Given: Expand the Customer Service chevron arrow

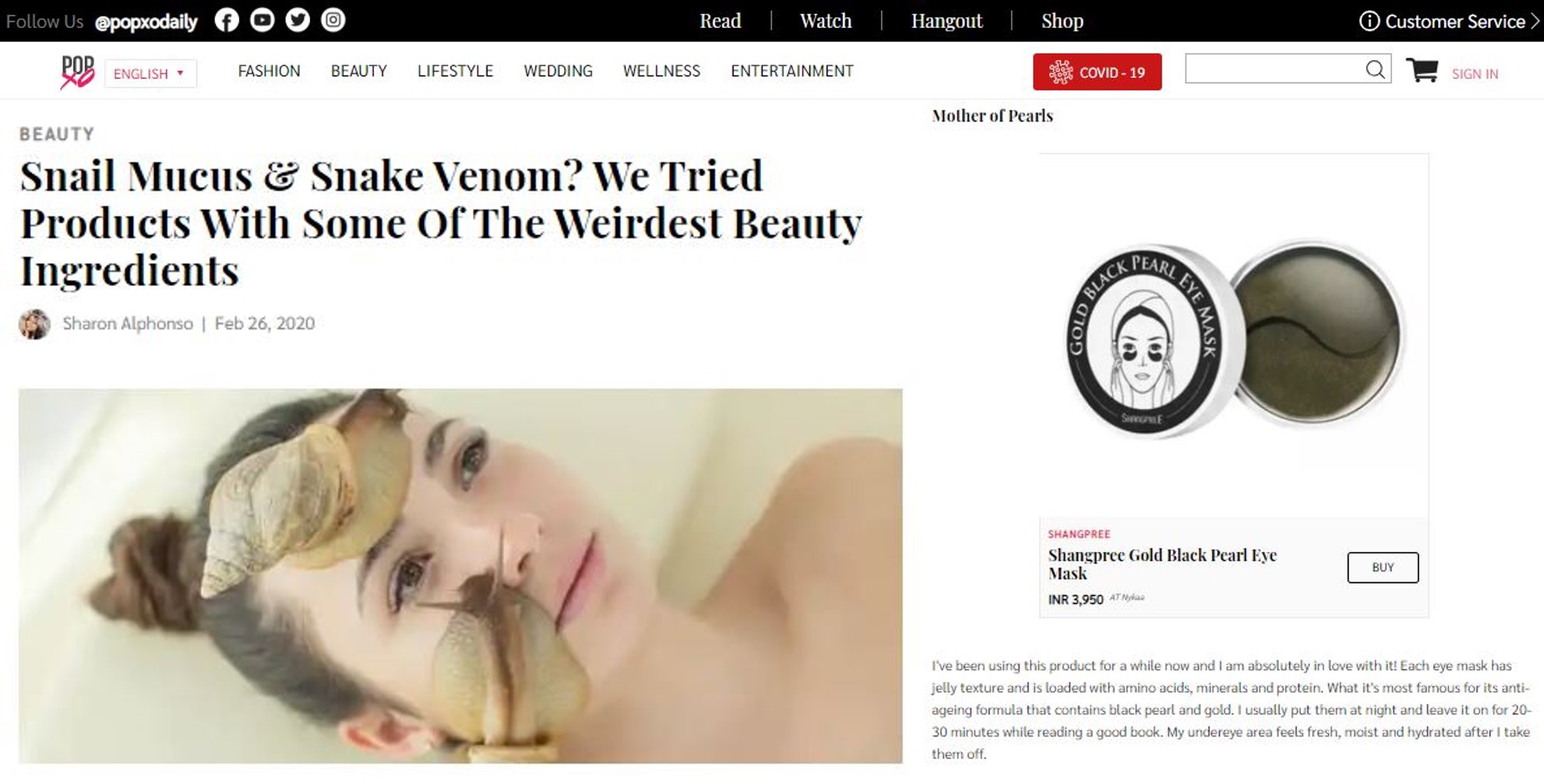Looking at the screenshot, I should click(1535, 21).
